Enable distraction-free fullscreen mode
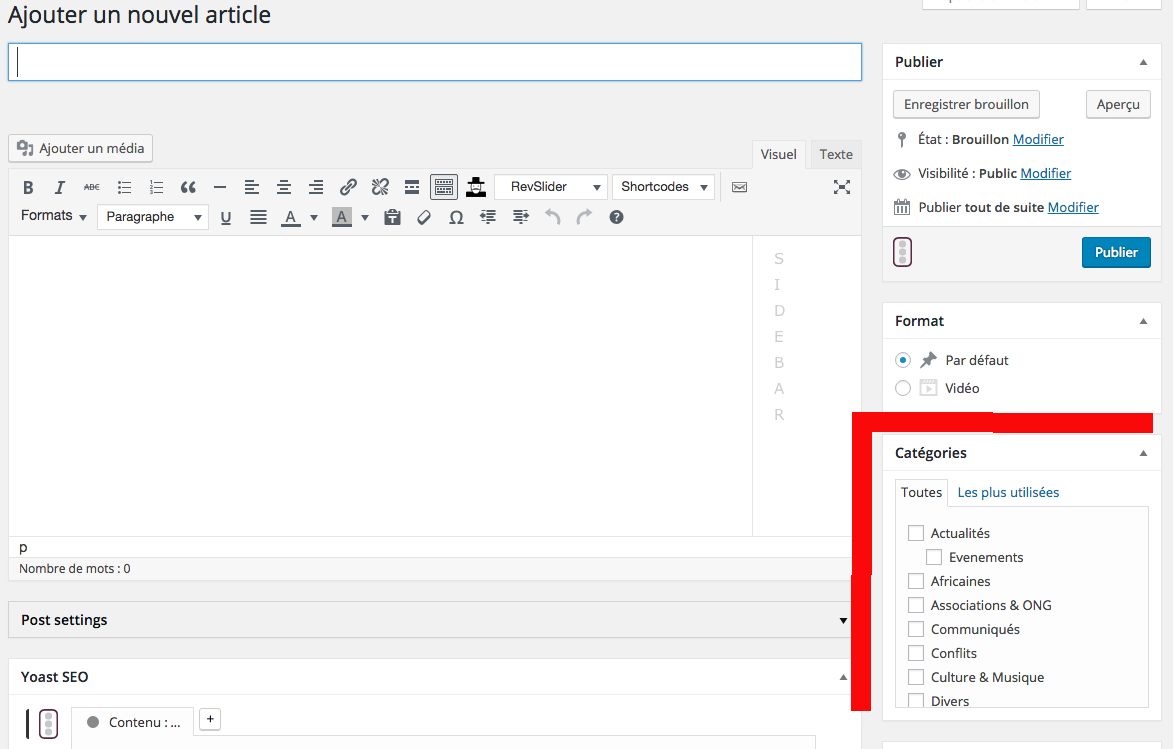Screen dimensions: 1173x749 click(842, 187)
